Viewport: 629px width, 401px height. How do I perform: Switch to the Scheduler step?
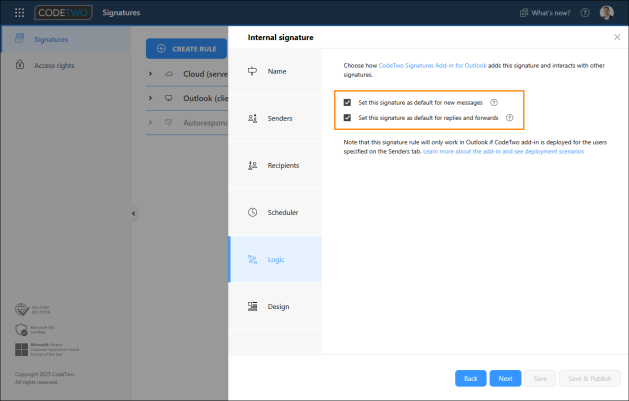click(275, 212)
